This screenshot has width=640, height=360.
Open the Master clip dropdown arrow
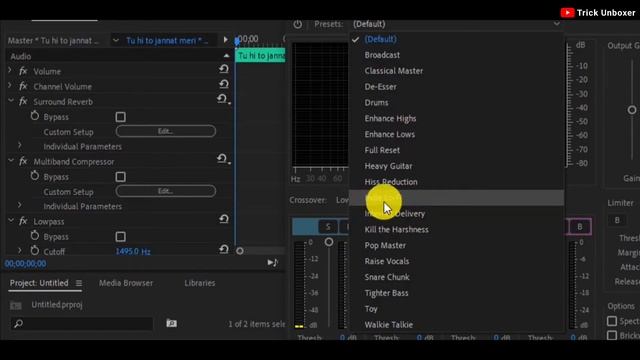pyautogui.click(x=116, y=40)
